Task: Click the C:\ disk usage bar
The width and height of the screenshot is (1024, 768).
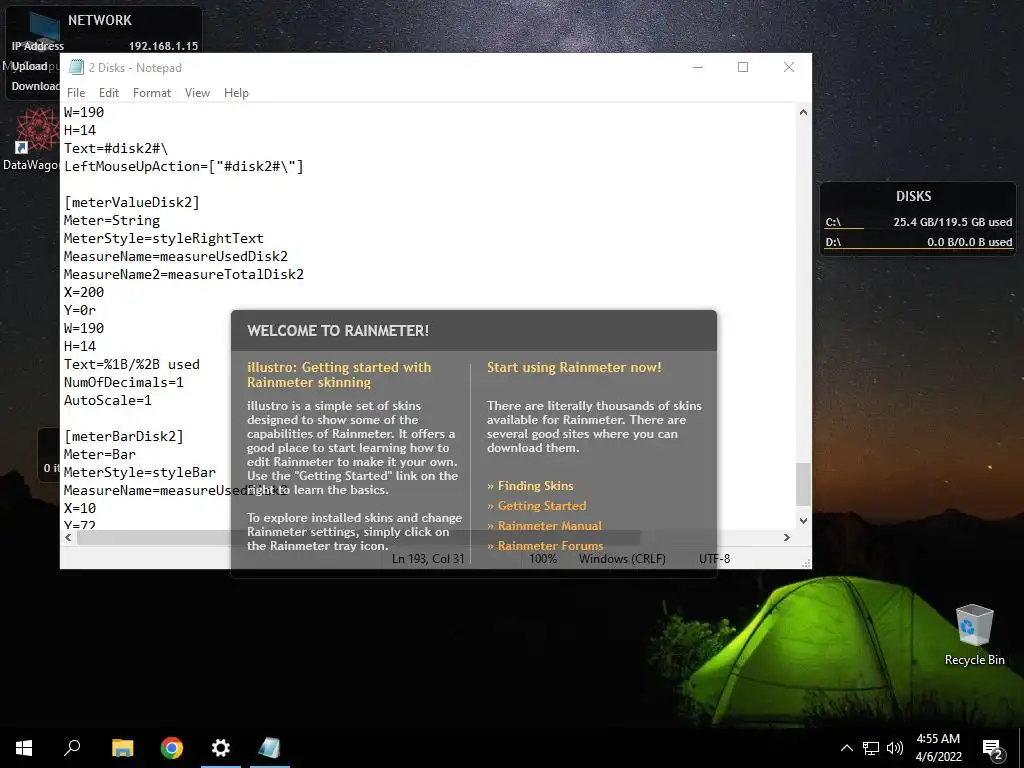Action: (844, 229)
